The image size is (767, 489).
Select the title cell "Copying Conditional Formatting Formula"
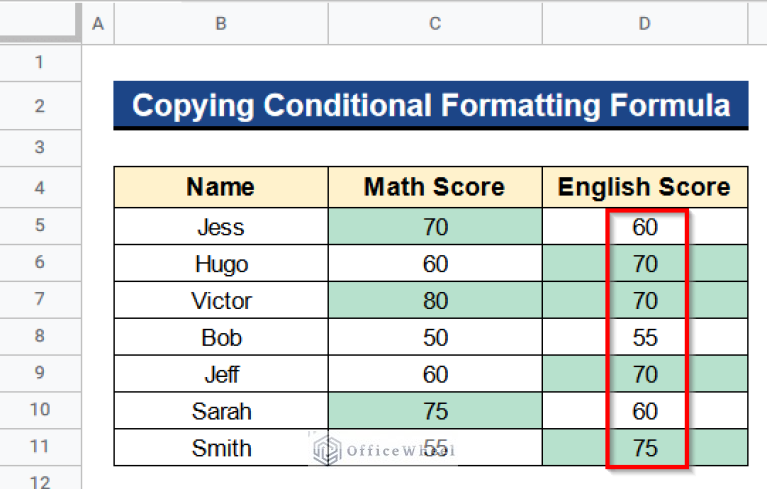431,105
